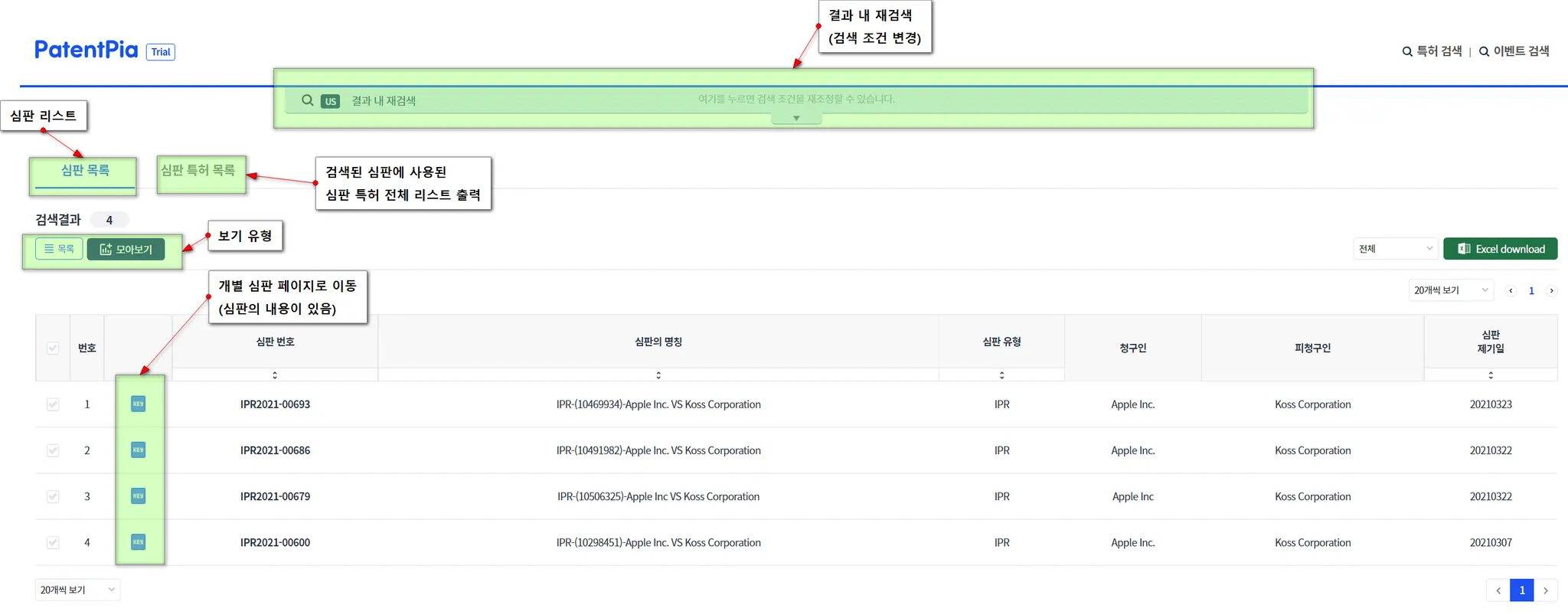
Task: Switch to 심판 목록 tab
Action: tap(85, 171)
